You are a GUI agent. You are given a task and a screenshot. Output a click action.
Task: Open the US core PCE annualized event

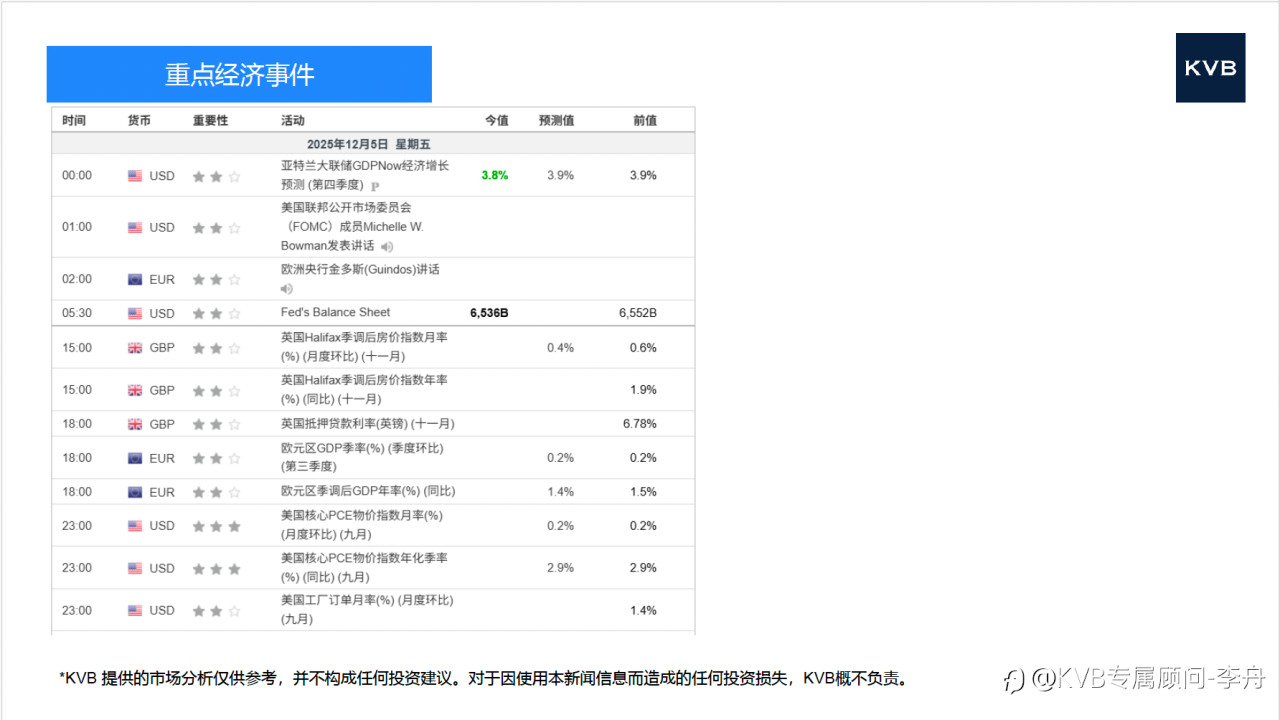tap(364, 567)
